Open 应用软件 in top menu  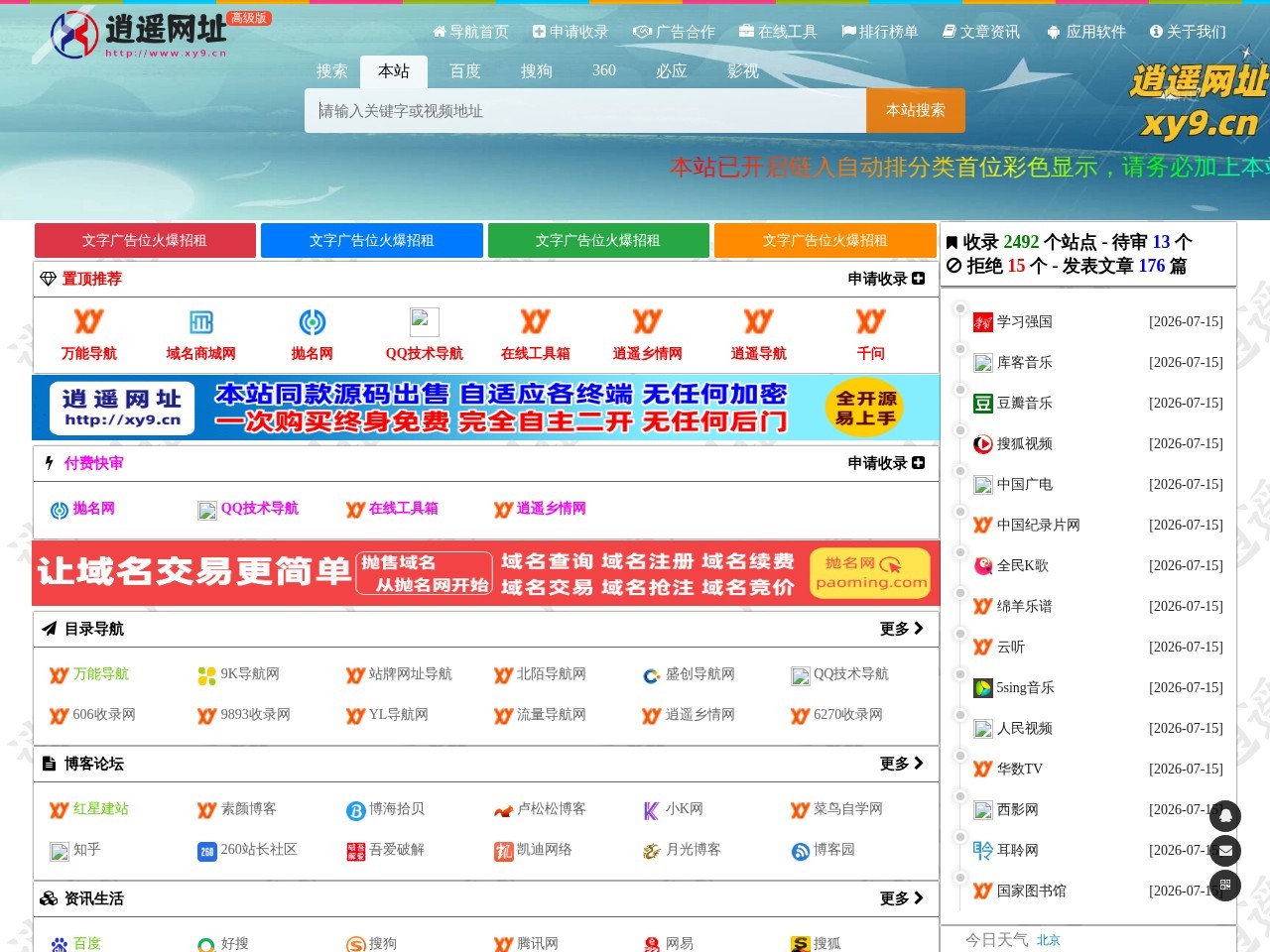pos(1086,32)
